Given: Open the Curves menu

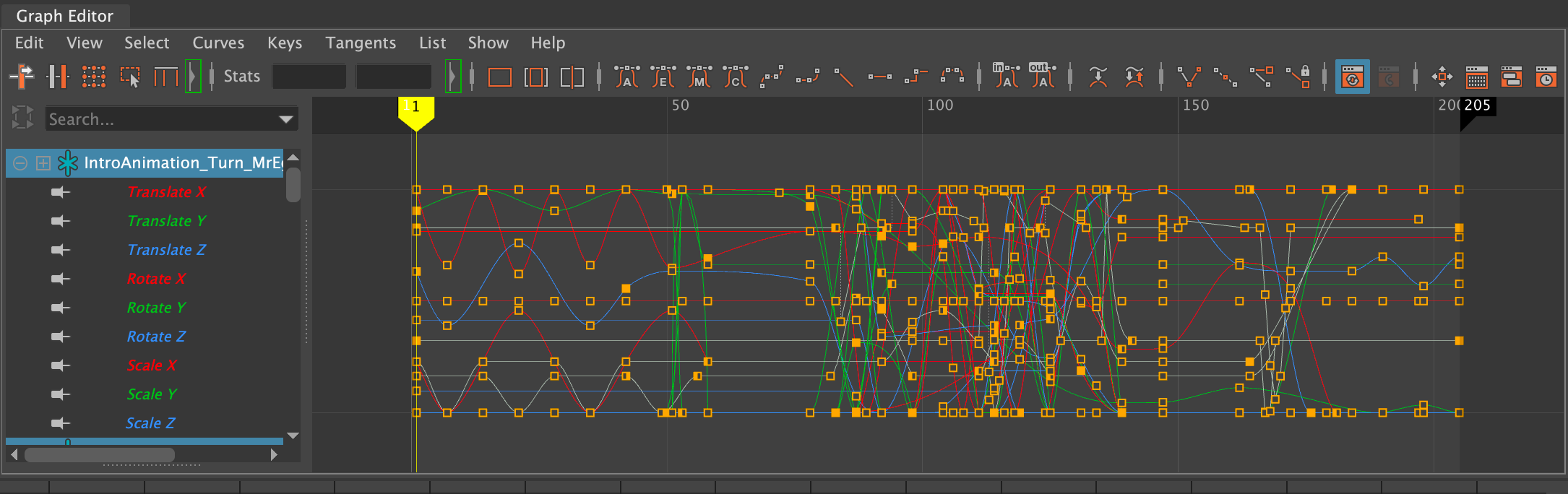Looking at the screenshot, I should tap(218, 43).
